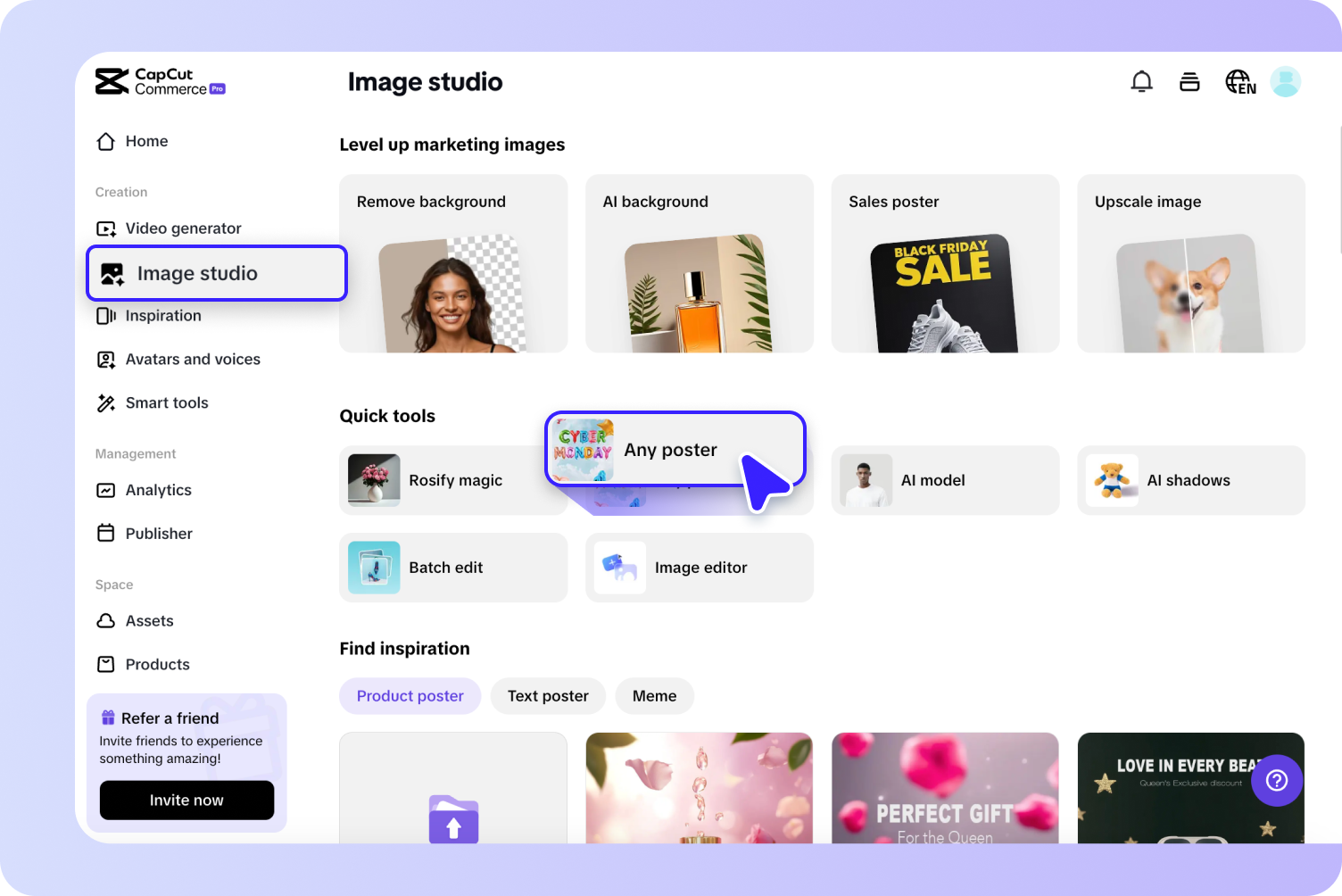Click the Analytics chart icon

click(x=106, y=490)
